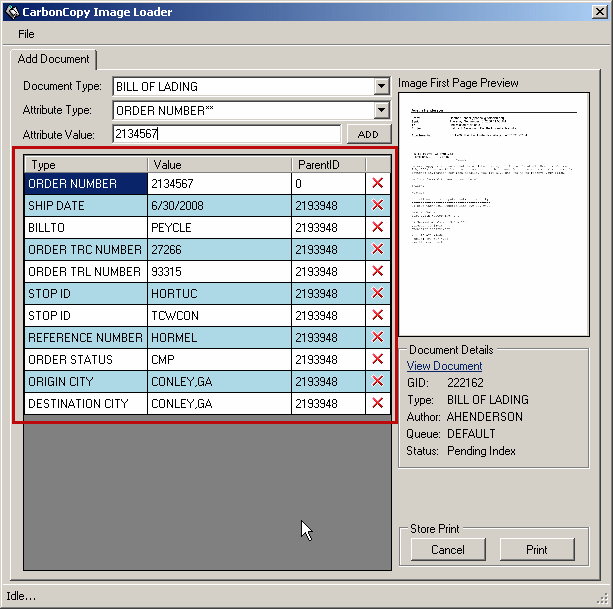The width and height of the screenshot is (613, 609).
Task: Open the View Document link
Action: click(x=444, y=366)
